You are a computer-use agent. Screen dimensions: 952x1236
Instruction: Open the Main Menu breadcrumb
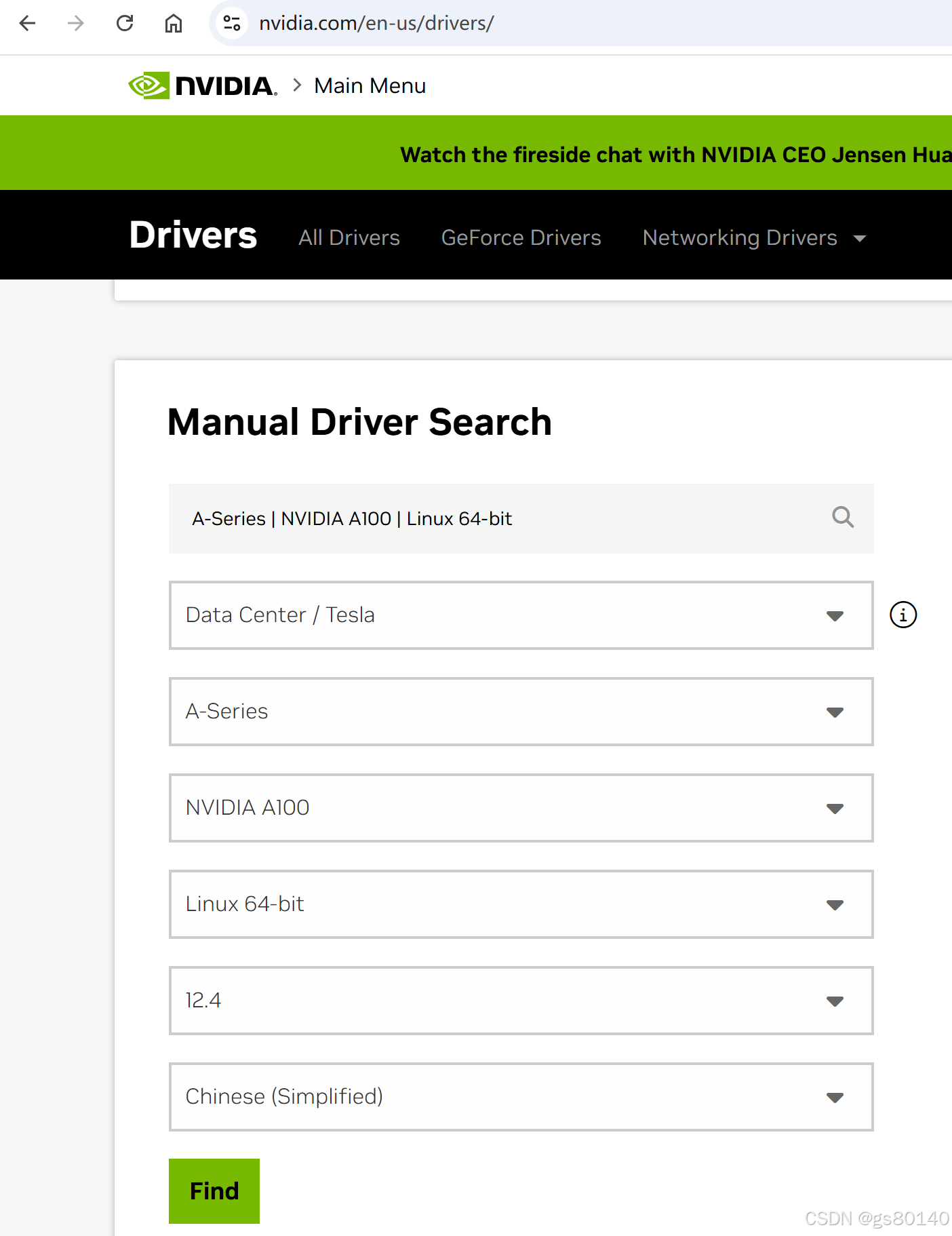[x=370, y=85]
